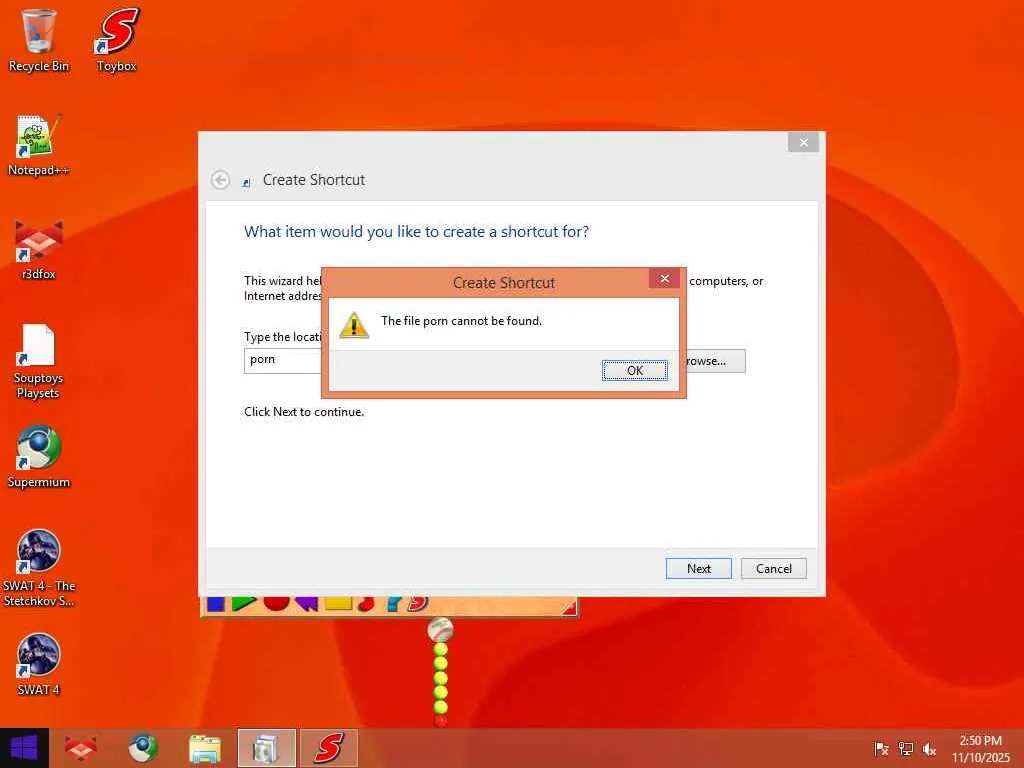Click the baseball toy on desktop
1024x768 pixels.
pos(440,630)
